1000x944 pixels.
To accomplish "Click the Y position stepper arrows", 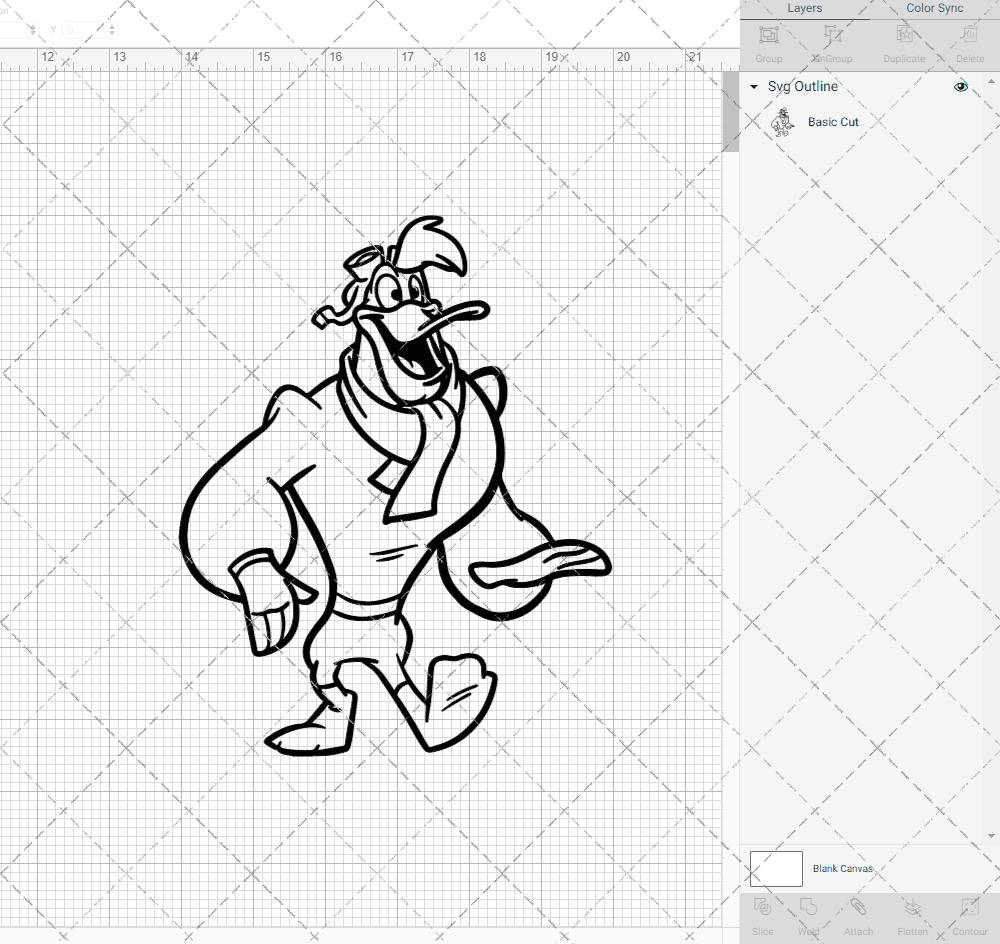I will (112, 30).
